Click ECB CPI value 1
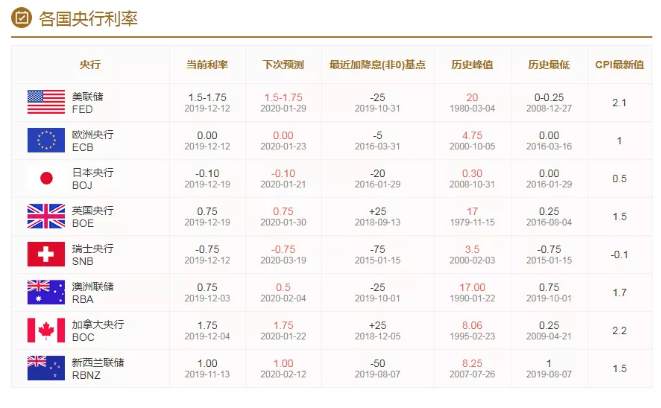This screenshot has height=408, width=661. pos(619,140)
